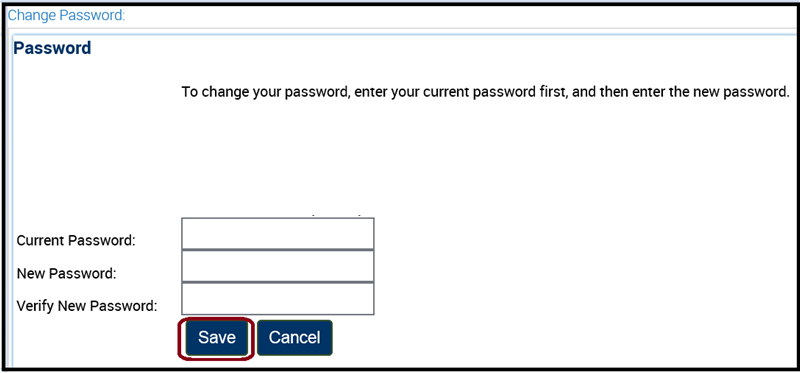800x373 pixels.
Task: Focus the Current Password input field
Action: pos(278,234)
